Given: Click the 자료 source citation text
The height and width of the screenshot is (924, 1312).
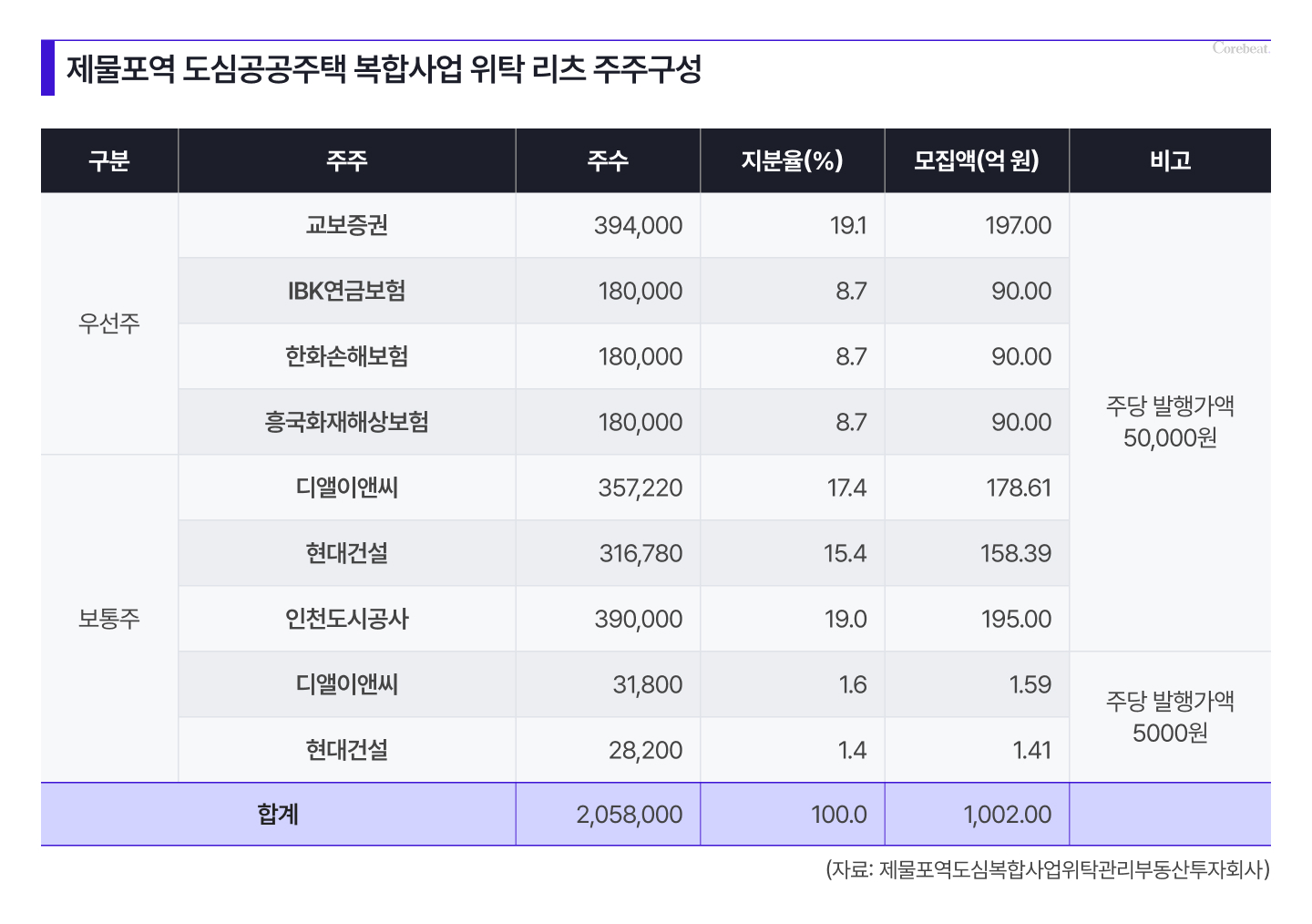Looking at the screenshot, I should 1047,869.
